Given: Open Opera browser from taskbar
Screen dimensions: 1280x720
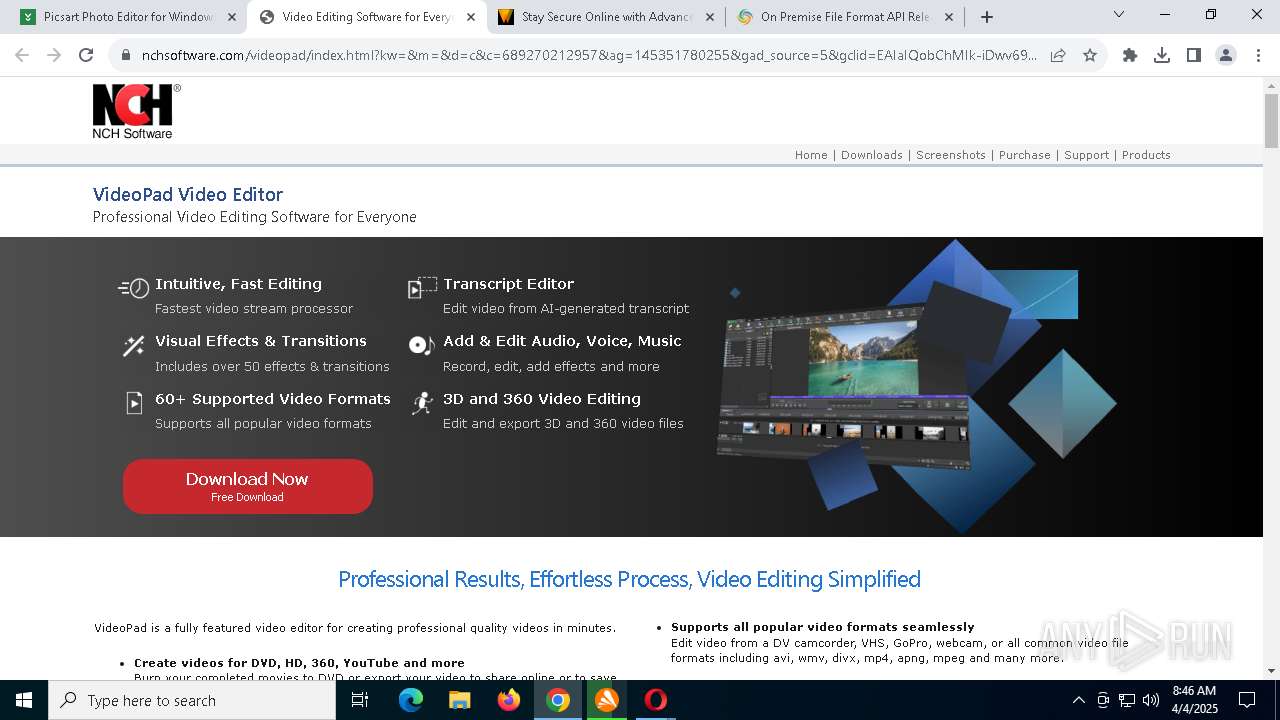Looking at the screenshot, I should click(x=656, y=700).
